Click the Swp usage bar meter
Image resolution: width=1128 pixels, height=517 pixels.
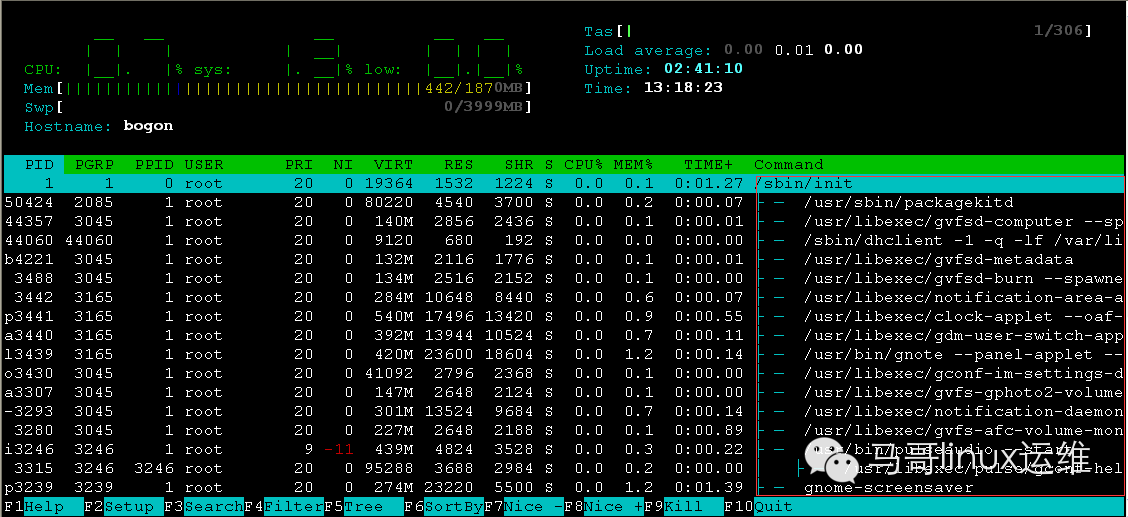click(278, 107)
